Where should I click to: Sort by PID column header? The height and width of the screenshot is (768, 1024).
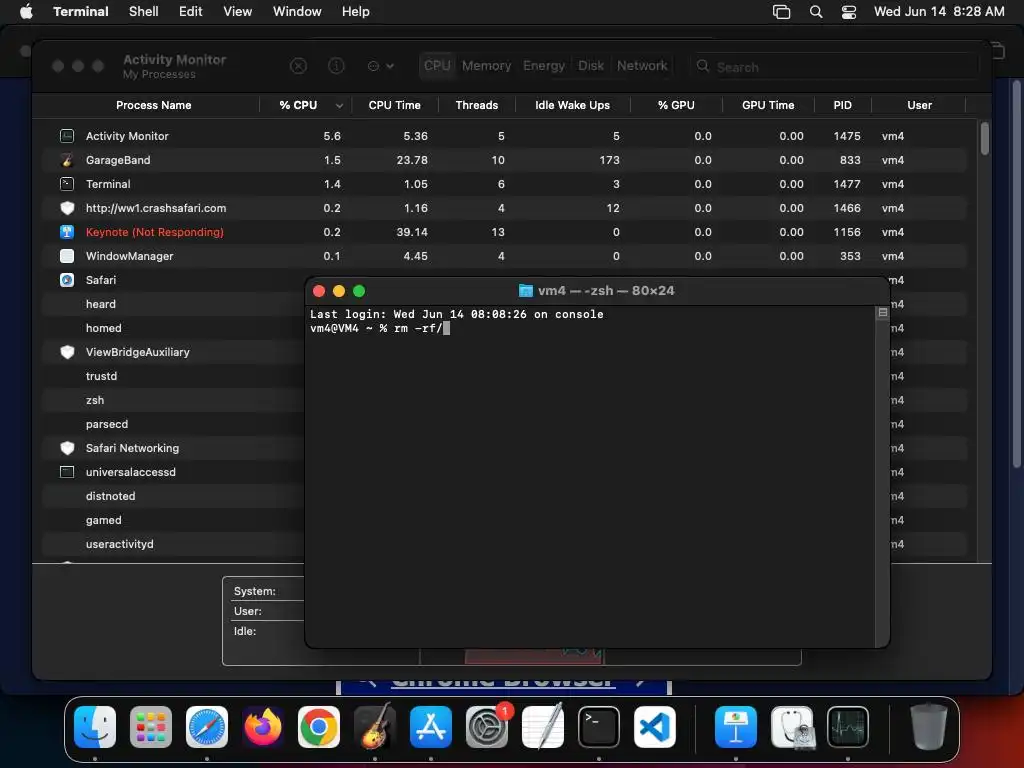(x=842, y=105)
